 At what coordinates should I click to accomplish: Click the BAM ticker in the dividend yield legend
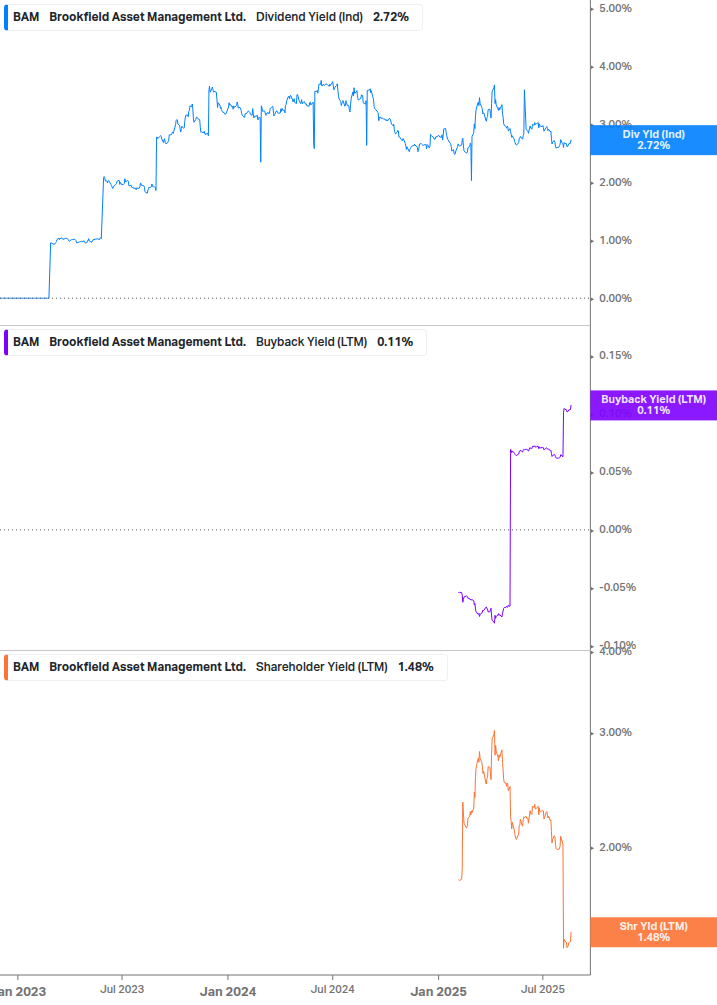click(x=26, y=17)
